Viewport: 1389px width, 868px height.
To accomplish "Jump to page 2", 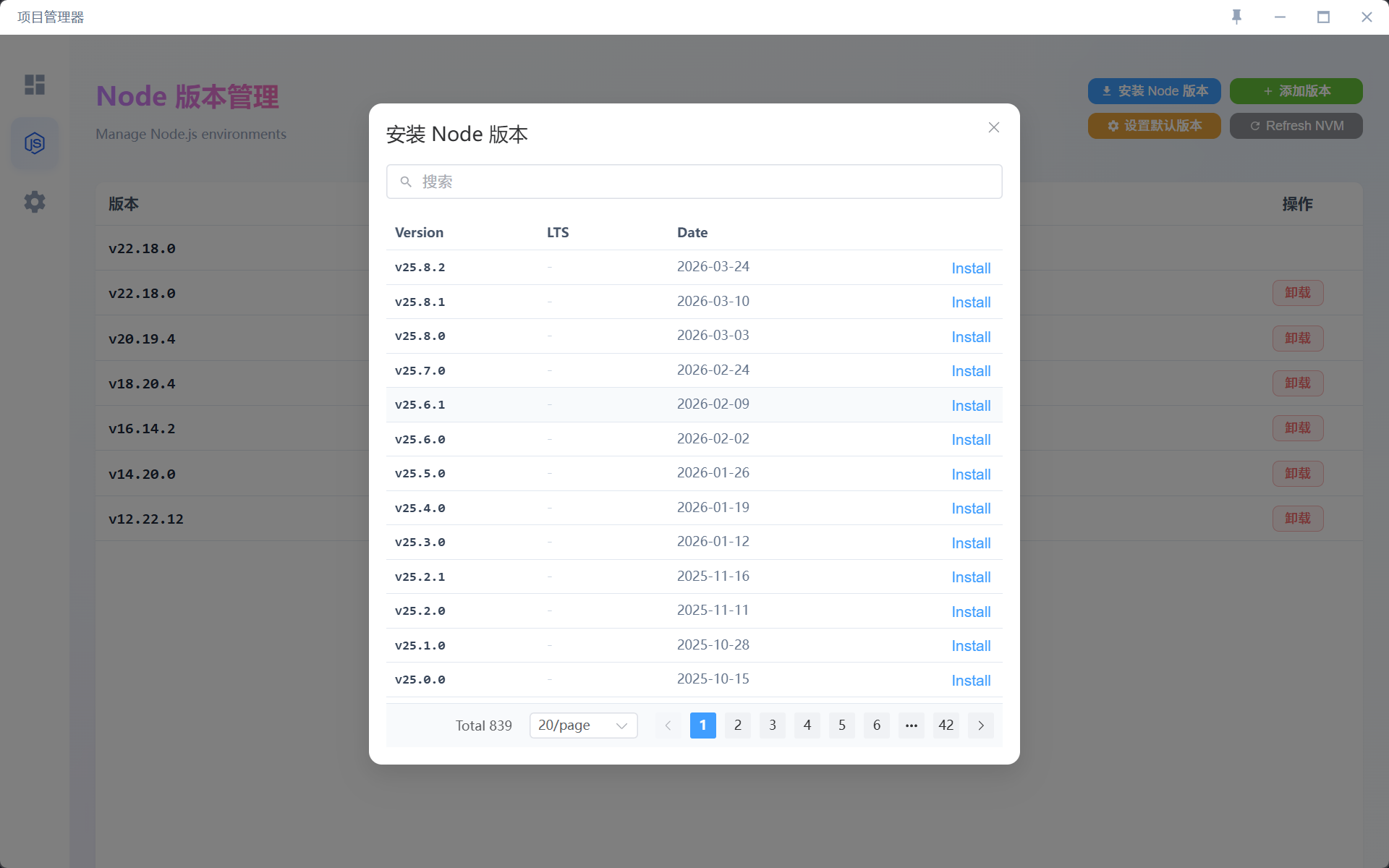I will click(x=738, y=726).
